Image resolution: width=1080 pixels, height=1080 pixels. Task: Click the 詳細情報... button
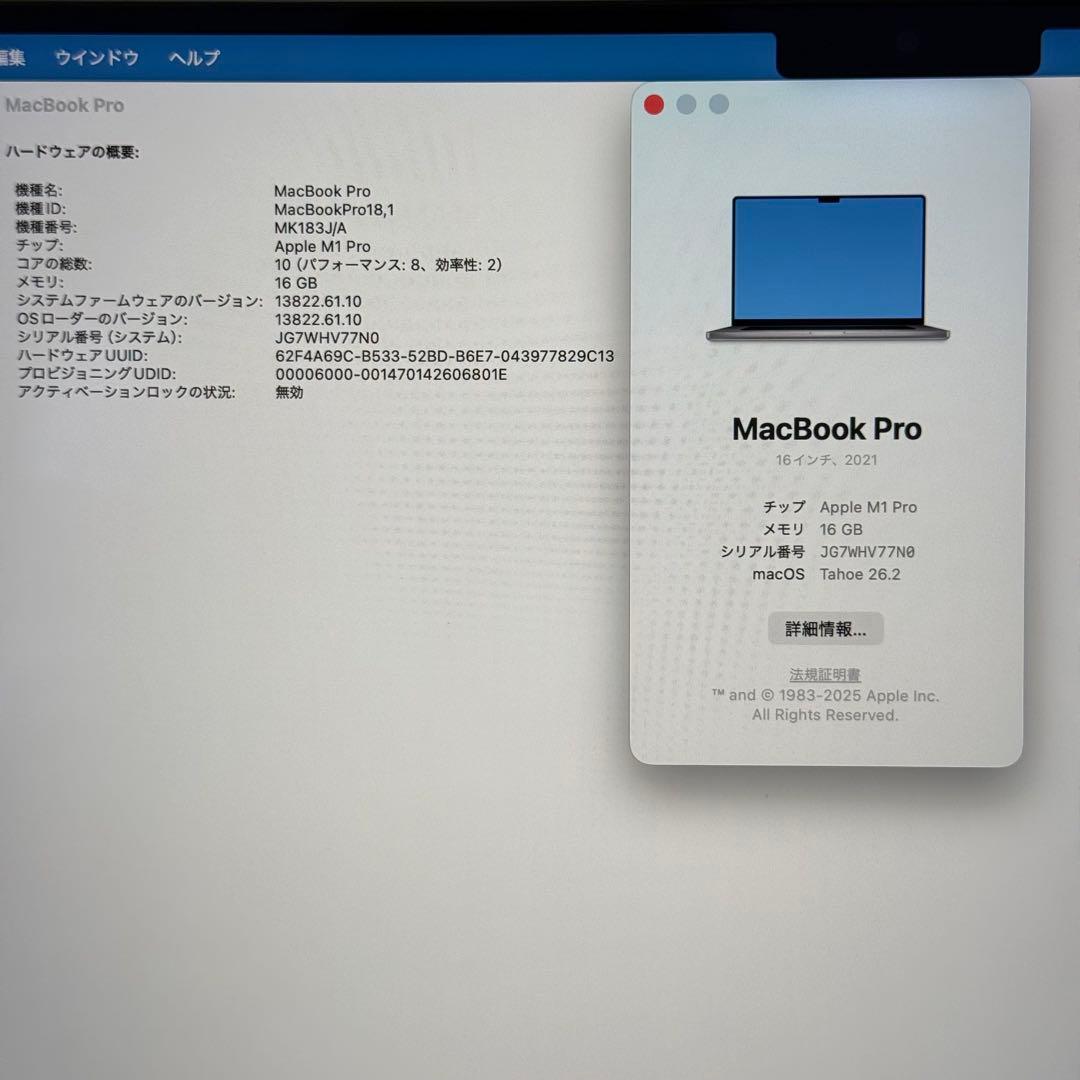click(825, 628)
